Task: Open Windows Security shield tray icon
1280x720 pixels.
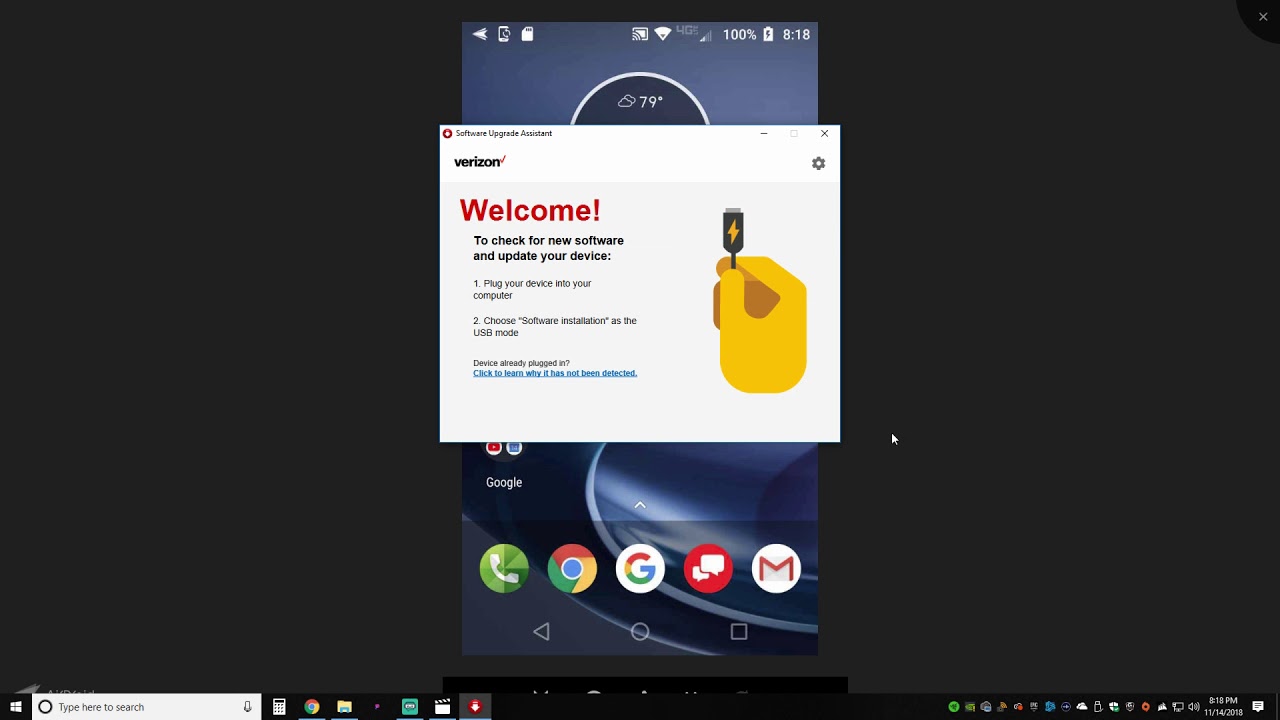Action: click(x=1114, y=707)
